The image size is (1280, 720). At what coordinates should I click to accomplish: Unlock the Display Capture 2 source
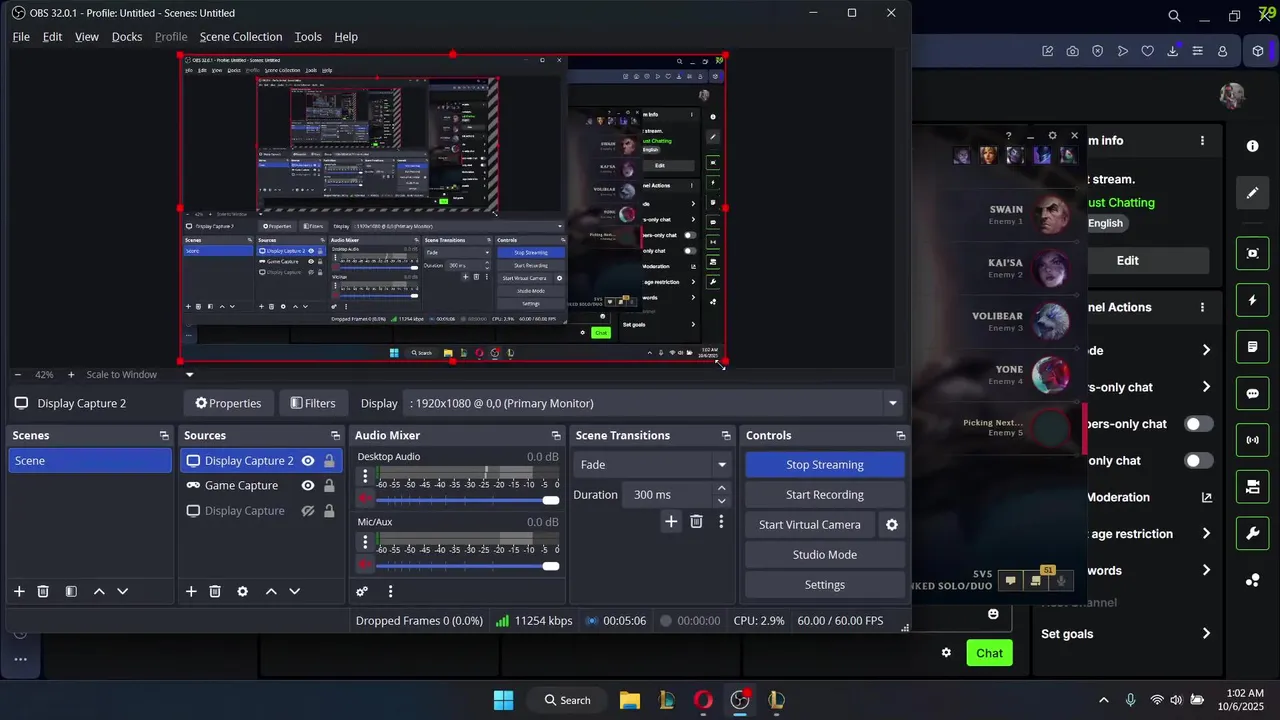(x=329, y=461)
